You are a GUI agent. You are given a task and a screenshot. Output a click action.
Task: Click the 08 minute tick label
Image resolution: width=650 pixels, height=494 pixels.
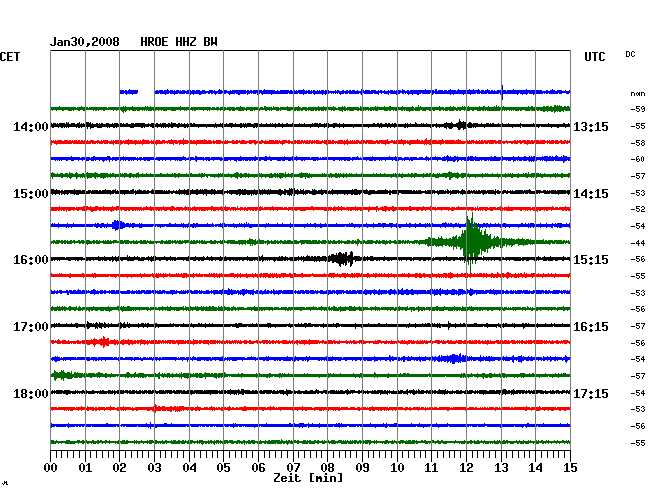(327, 468)
